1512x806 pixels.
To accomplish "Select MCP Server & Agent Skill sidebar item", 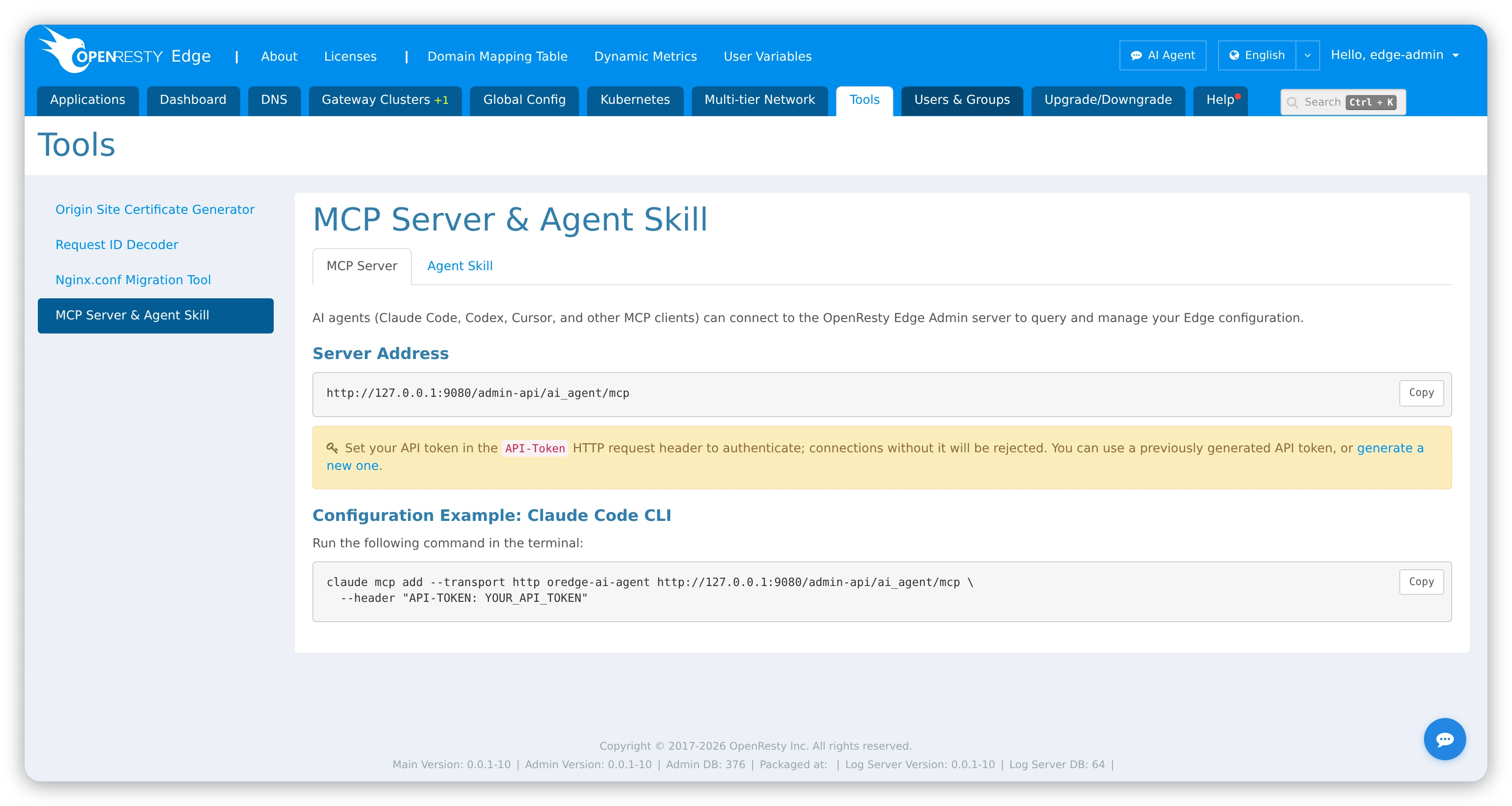I will pyautogui.click(x=155, y=315).
